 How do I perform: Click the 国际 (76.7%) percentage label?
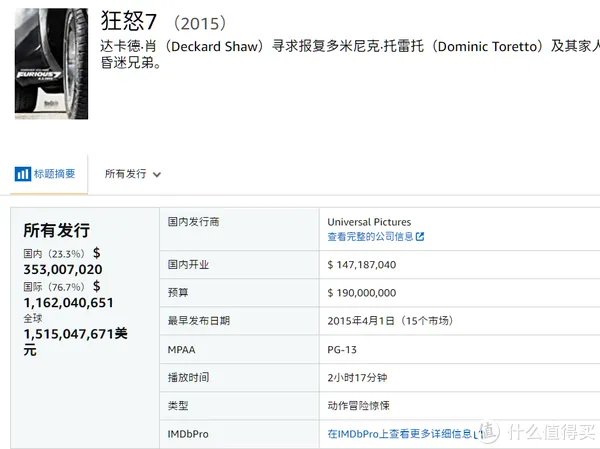point(54,287)
